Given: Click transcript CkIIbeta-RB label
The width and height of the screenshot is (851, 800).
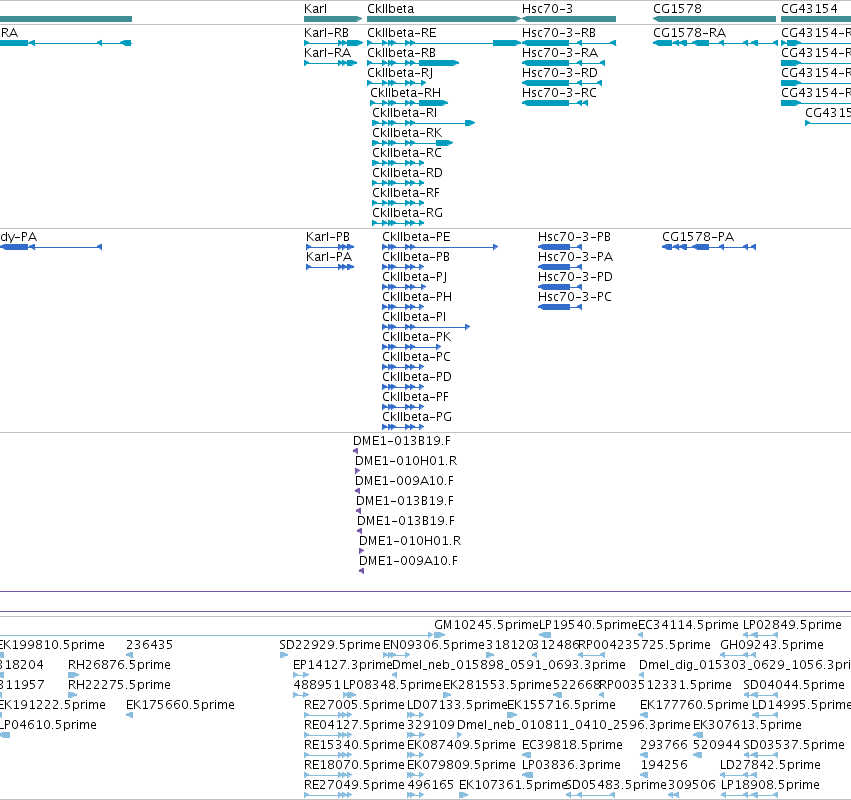Looking at the screenshot, I should pos(401,53).
